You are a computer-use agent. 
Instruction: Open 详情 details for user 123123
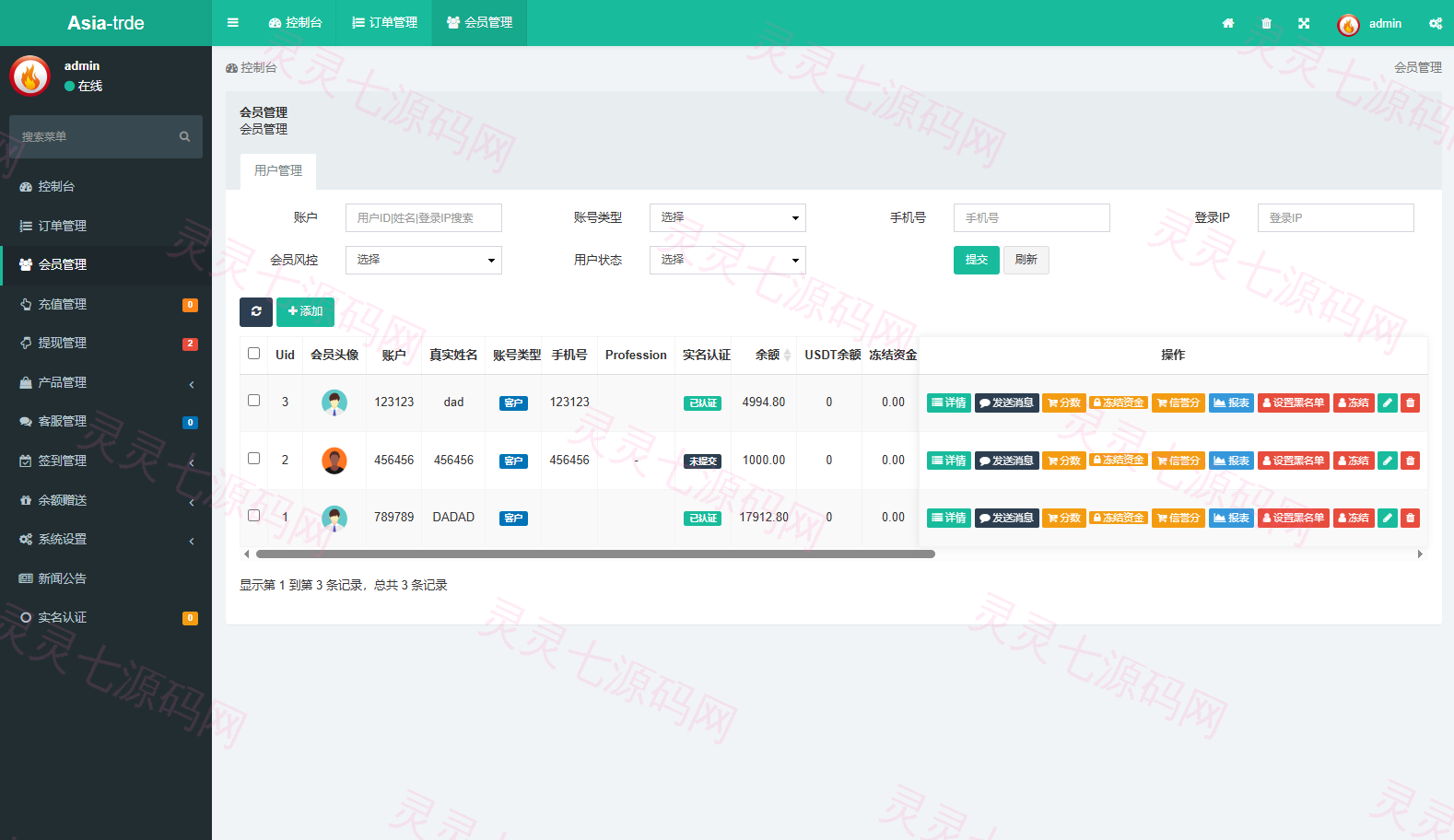(949, 402)
